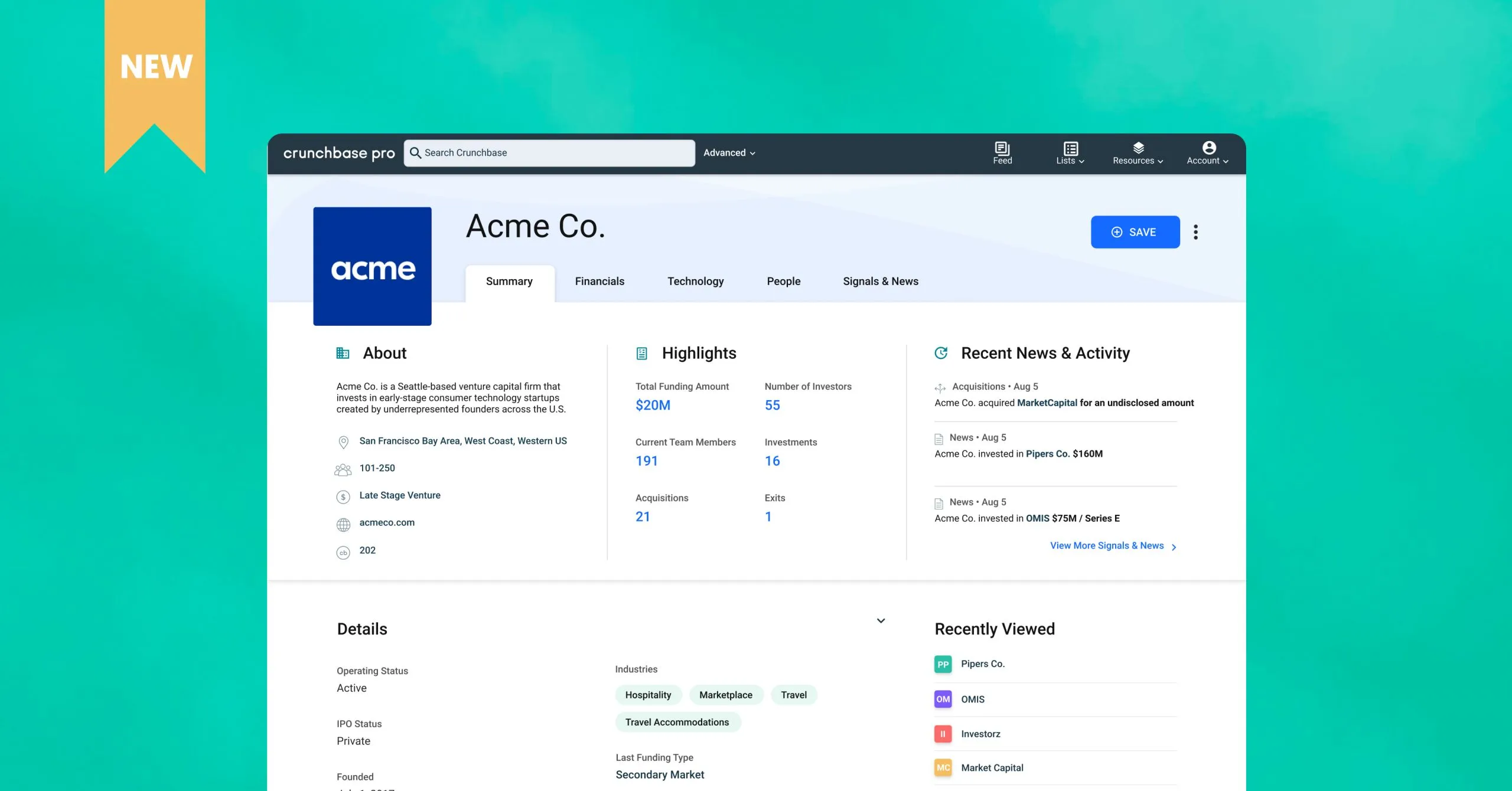Click the acme company logo
This screenshot has width=1512, height=791.
coord(372,266)
